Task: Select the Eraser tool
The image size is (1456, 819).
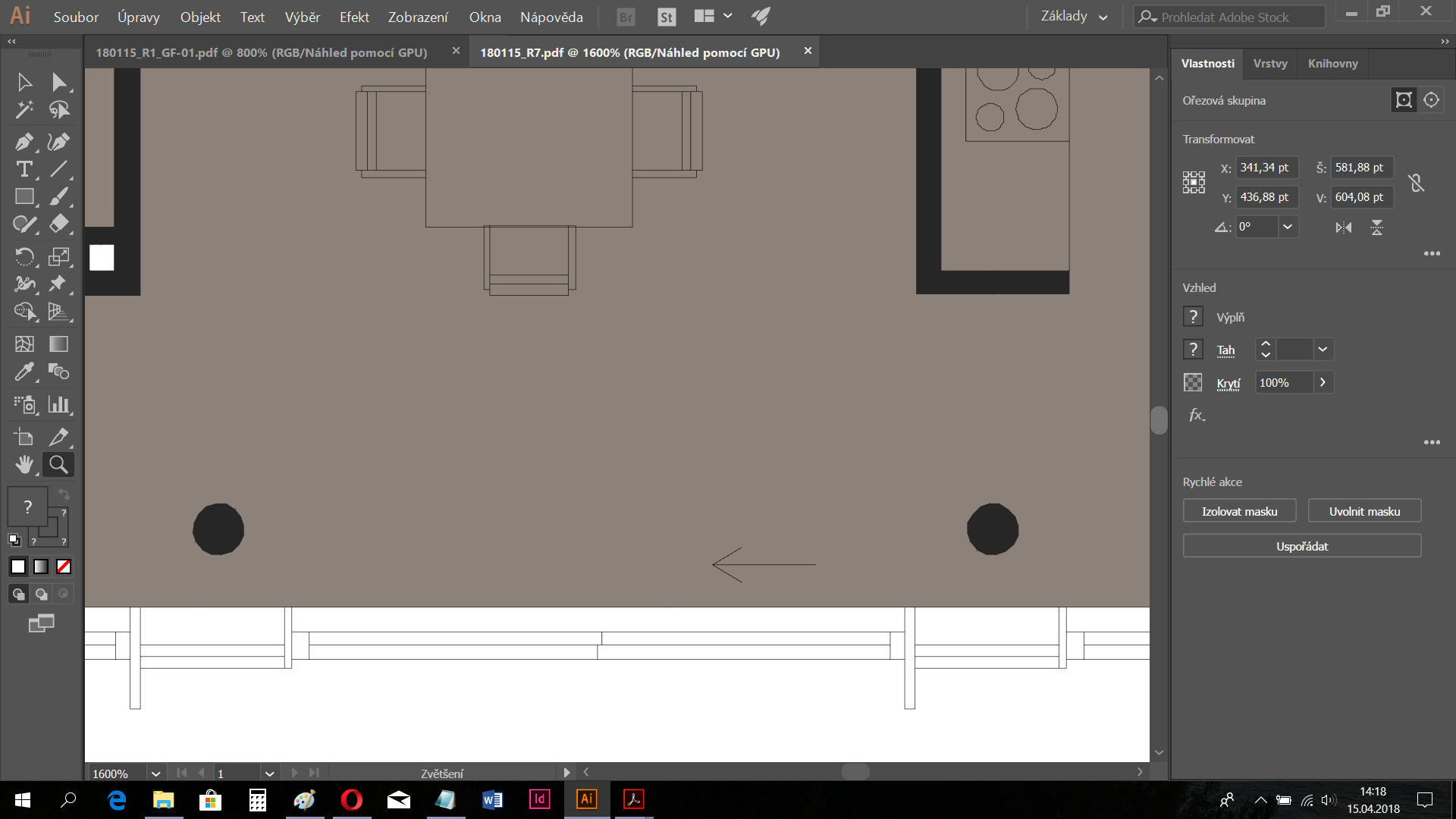Action: [59, 224]
